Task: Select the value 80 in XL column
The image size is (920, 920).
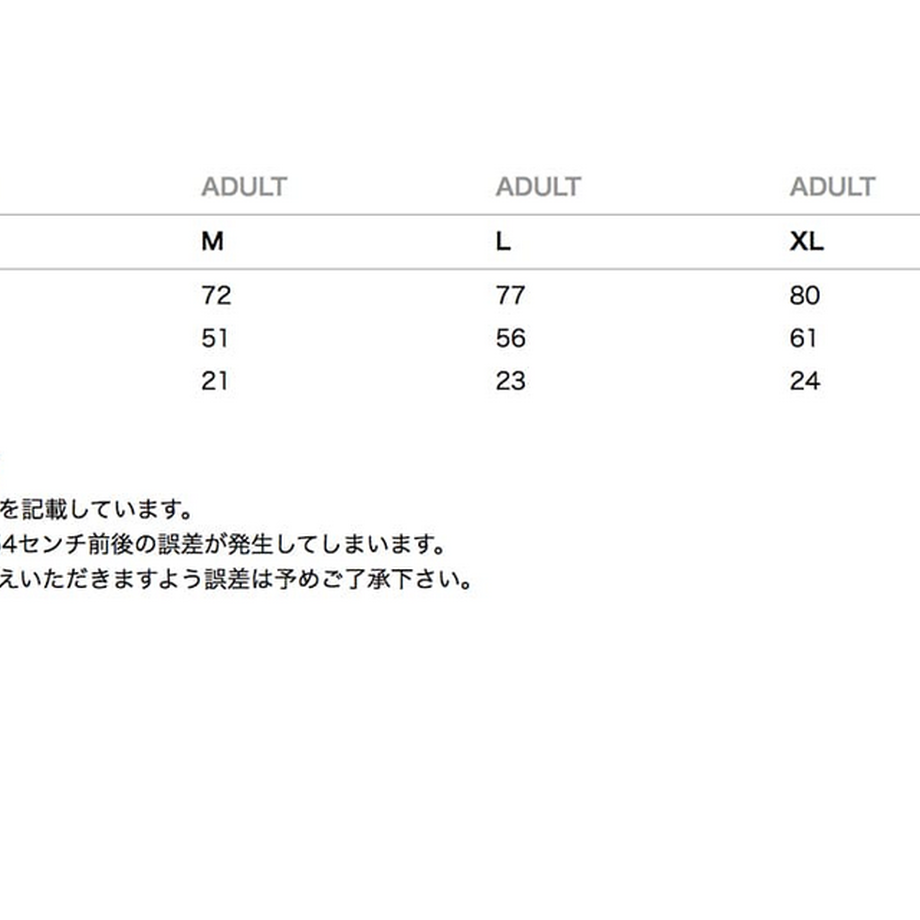Action: (x=805, y=295)
